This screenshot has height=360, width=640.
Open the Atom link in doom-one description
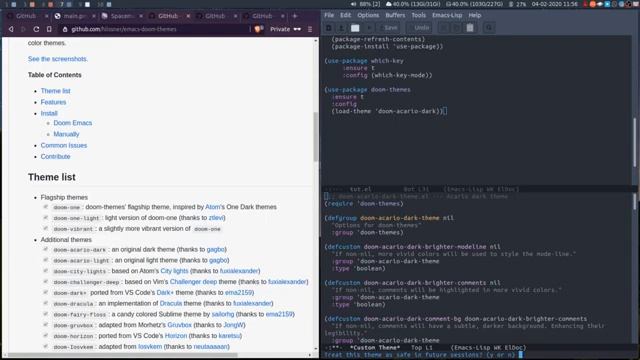click(212, 207)
